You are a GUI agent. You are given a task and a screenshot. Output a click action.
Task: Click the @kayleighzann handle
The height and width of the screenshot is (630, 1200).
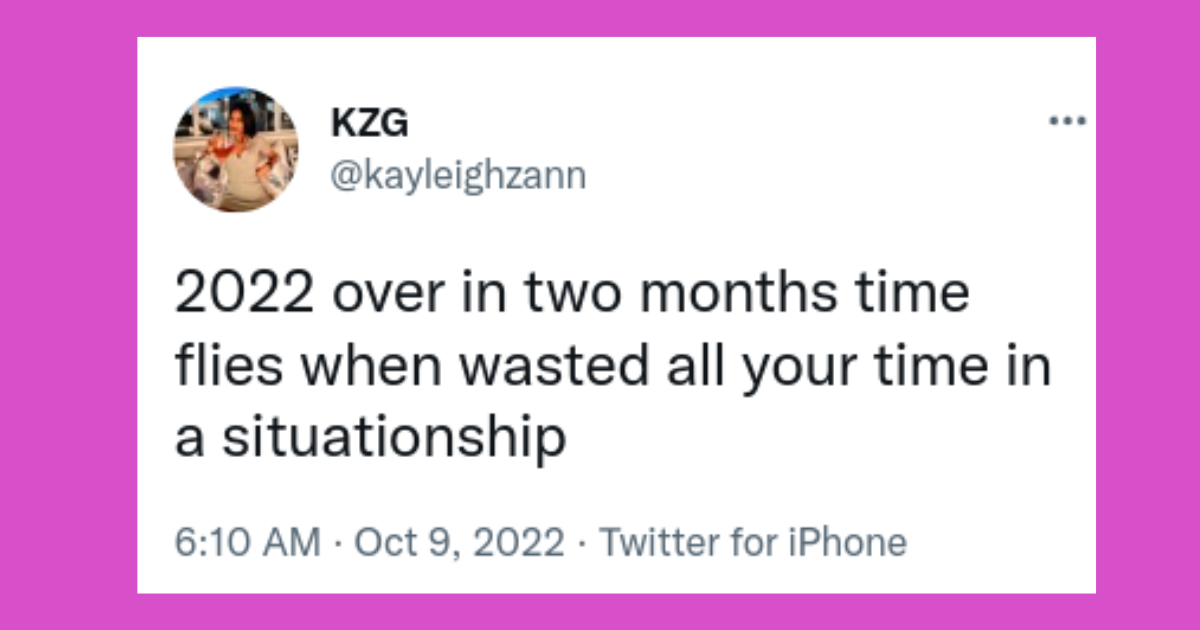click(x=458, y=175)
